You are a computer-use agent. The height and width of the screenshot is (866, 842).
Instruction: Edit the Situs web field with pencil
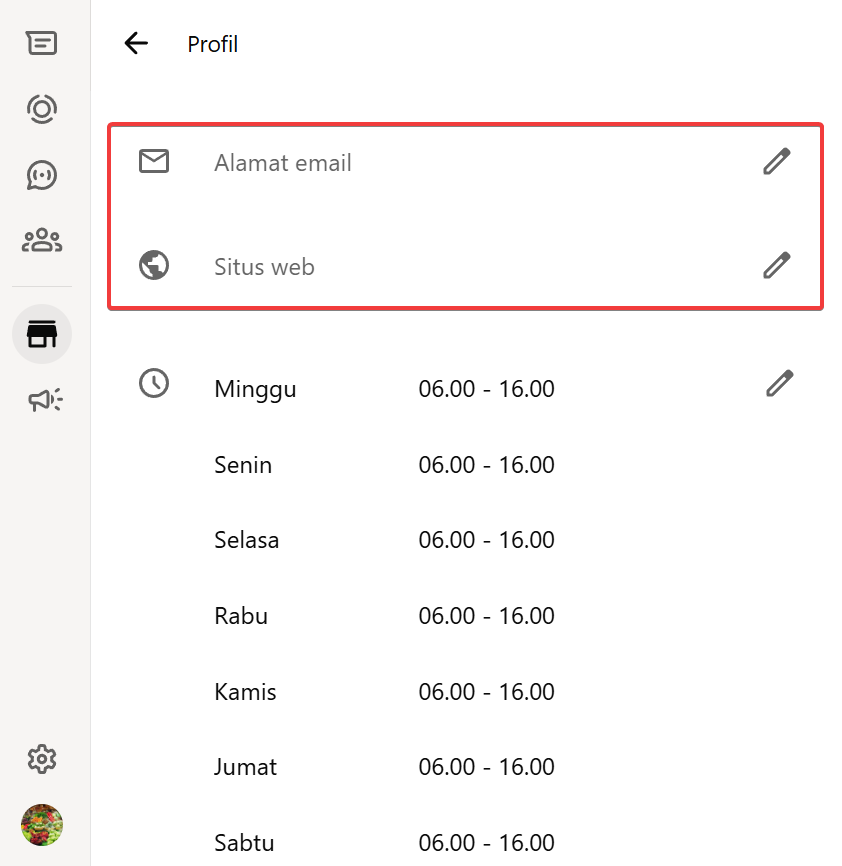pyautogui.click(x=776, y=265)
